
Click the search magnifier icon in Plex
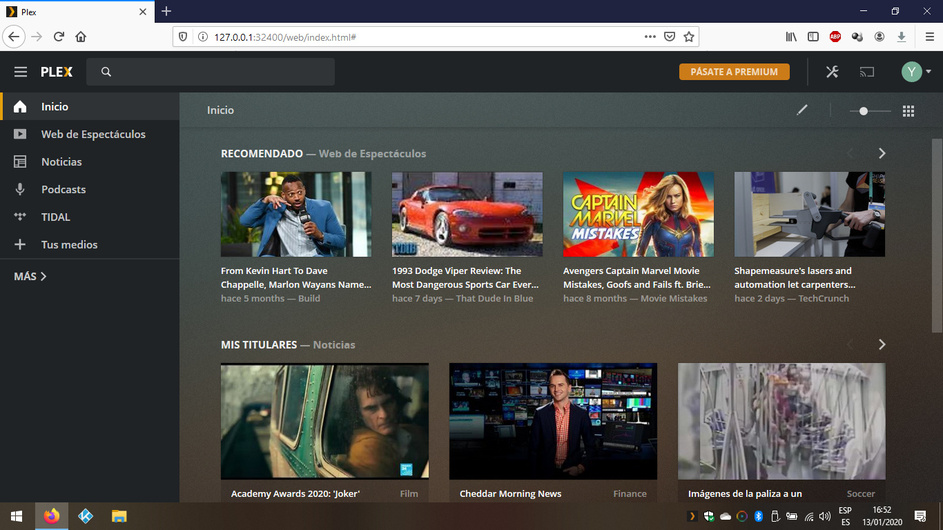tap(106, 72)
